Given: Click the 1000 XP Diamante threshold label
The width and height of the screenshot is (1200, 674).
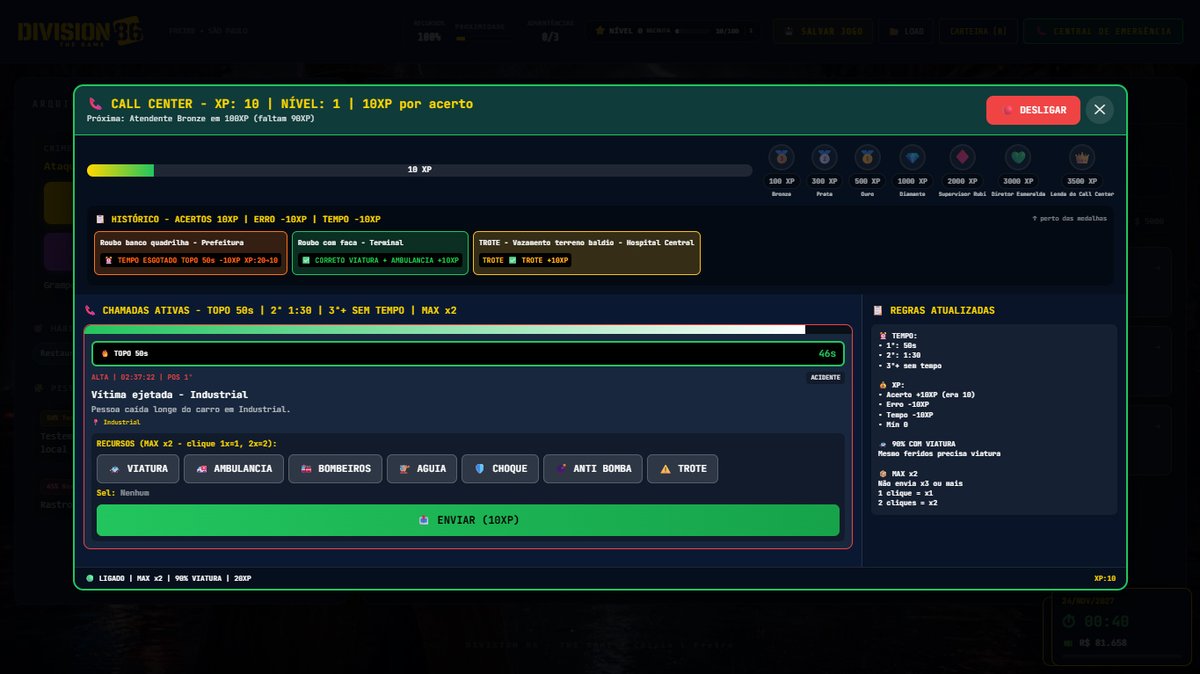Looking at the screenshot, I should 912,181.
